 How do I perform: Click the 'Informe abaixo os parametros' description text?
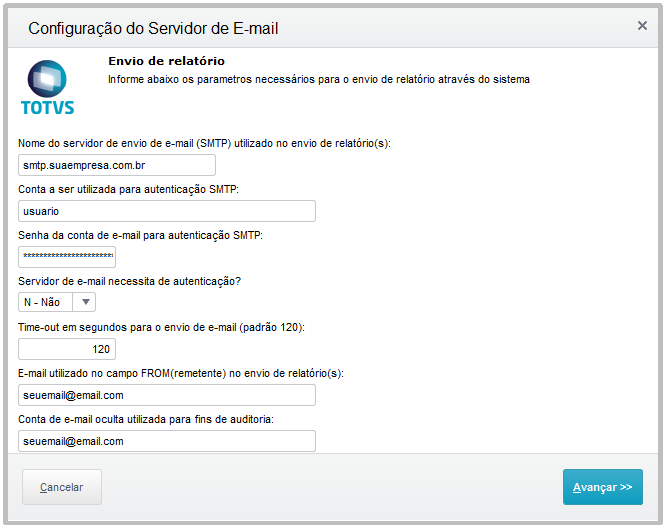pos(318,79)
